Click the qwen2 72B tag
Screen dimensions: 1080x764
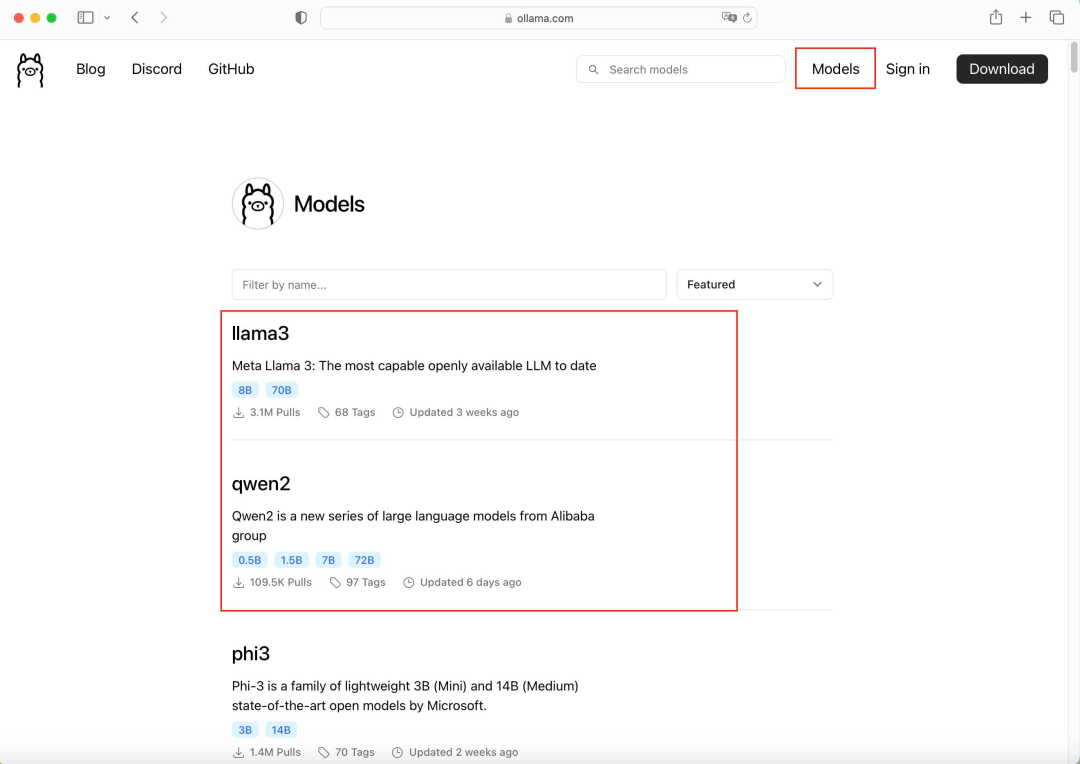coord(364,560)
